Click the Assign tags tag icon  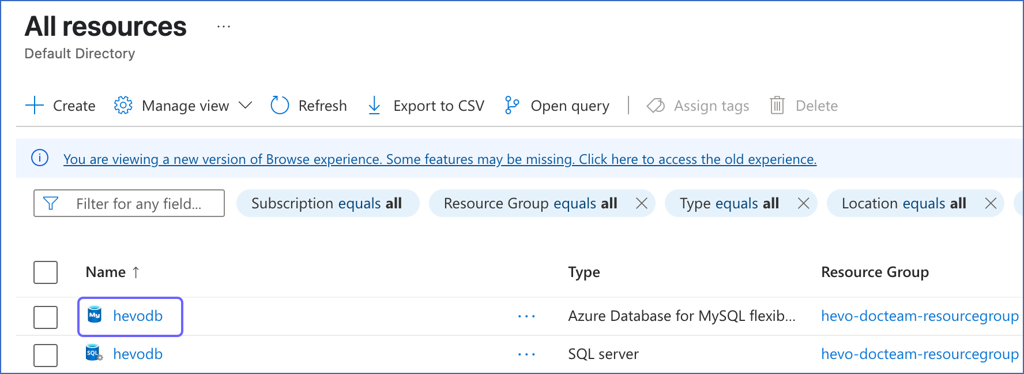[655, 106]
